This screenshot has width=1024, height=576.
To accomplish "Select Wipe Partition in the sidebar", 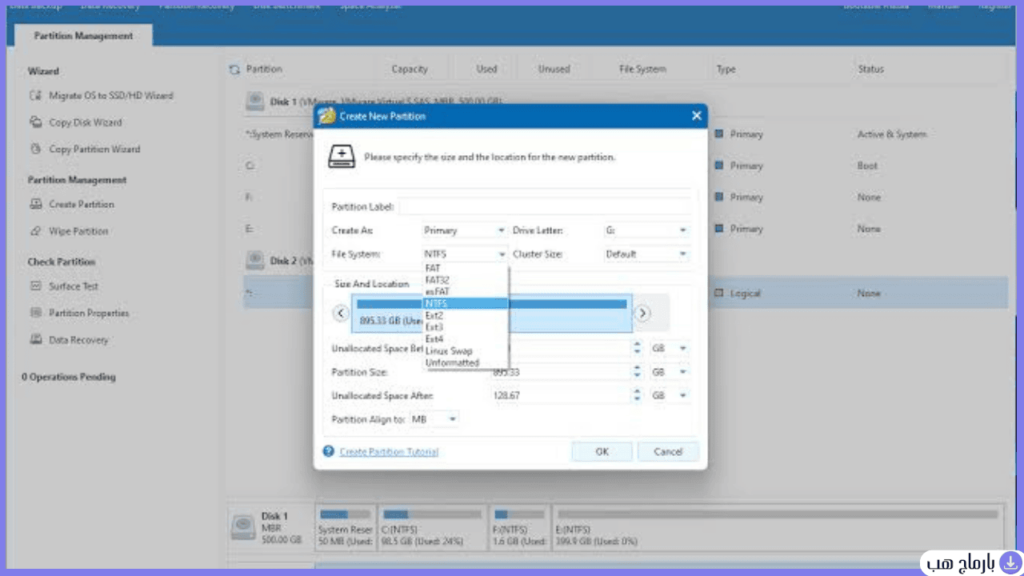I will (x=69, y=231).
